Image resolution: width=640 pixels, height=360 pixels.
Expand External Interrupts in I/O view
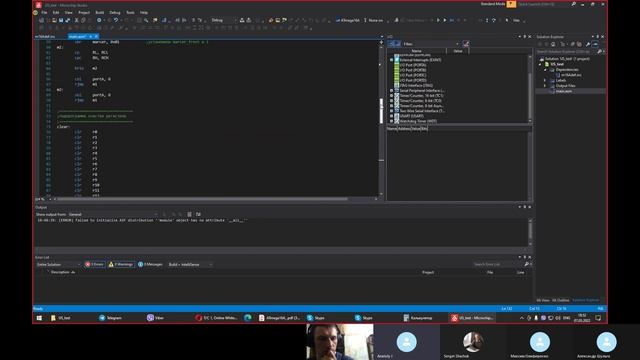tap(391, 60)
